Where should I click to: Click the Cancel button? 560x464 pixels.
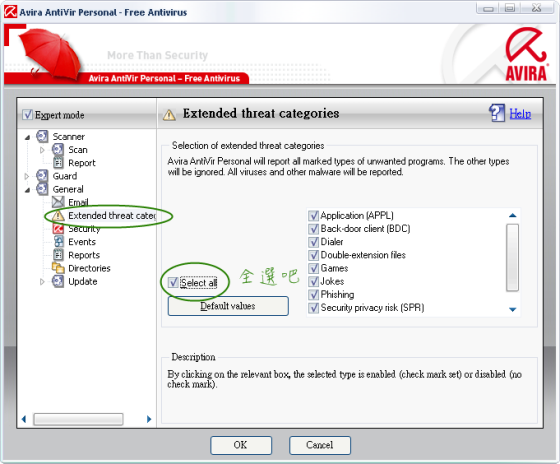pos(320,445)
